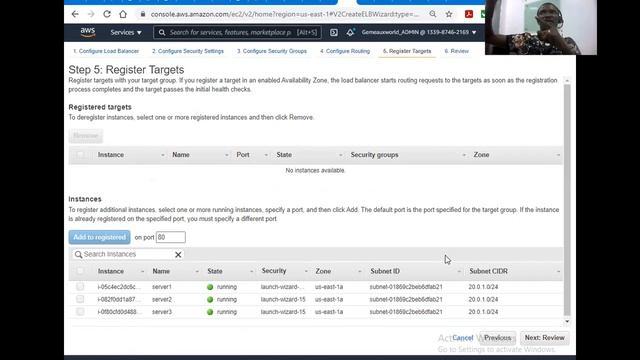Viewport: 640px width, 360px height.
Task: Go to Configure Security Groups step
Action: click(272, 51)
